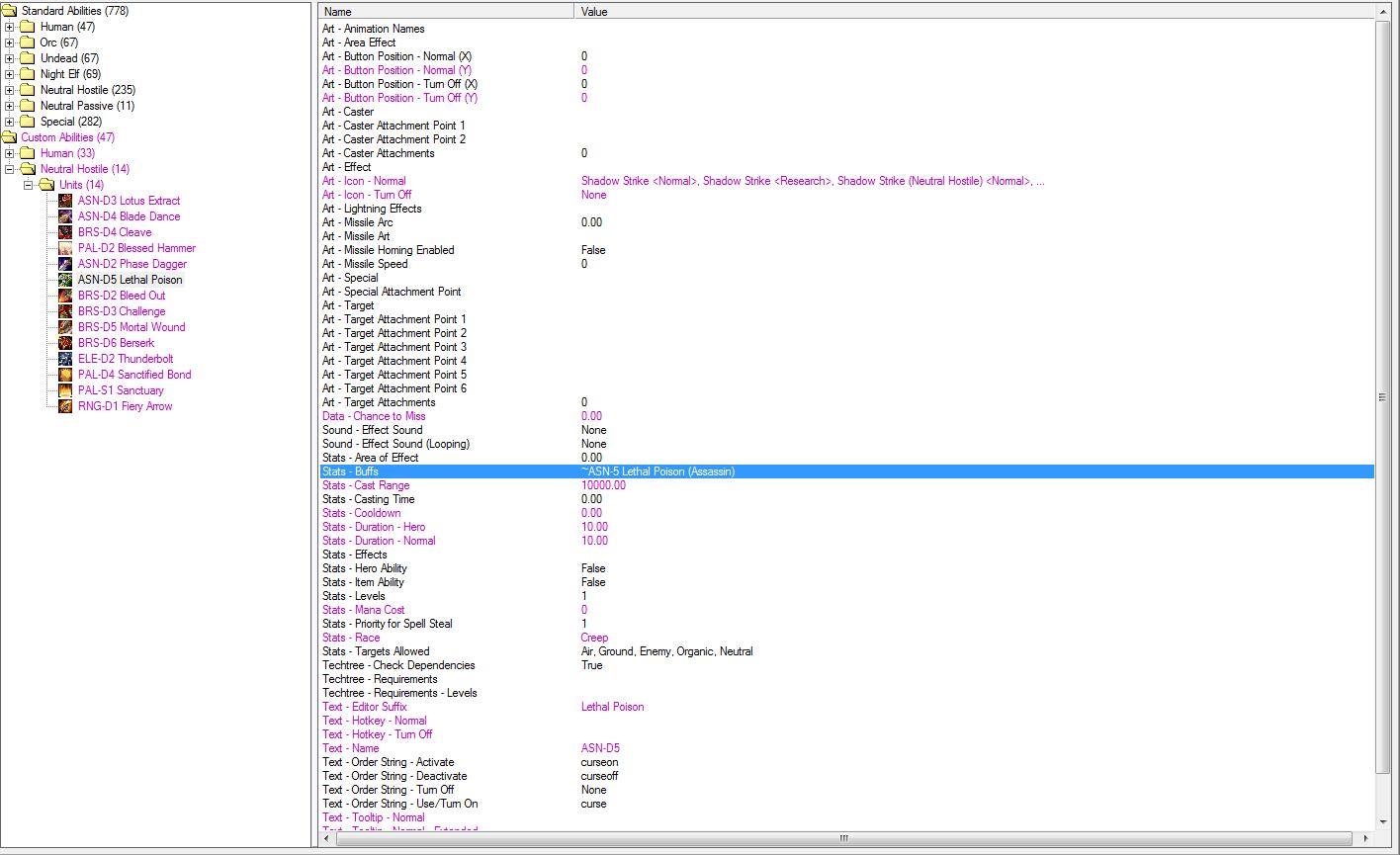
Task: Click the vertical scrollbar down arrow
Action: point(1382,822)
